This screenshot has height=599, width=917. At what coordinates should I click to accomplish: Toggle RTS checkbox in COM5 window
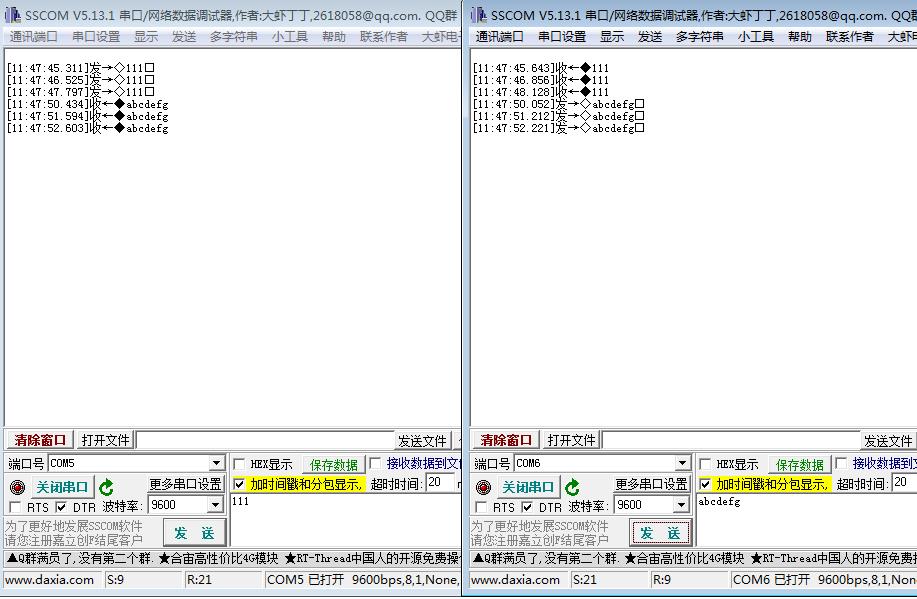pos(15,507)
